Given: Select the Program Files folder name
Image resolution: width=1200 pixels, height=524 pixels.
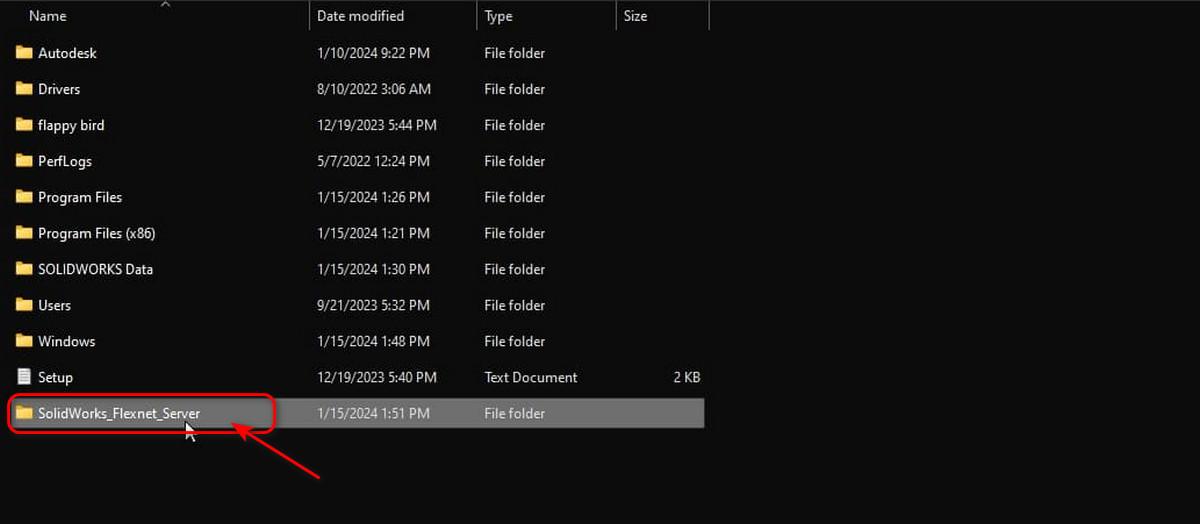Looking at the screenshot, I should coord(80,197).
